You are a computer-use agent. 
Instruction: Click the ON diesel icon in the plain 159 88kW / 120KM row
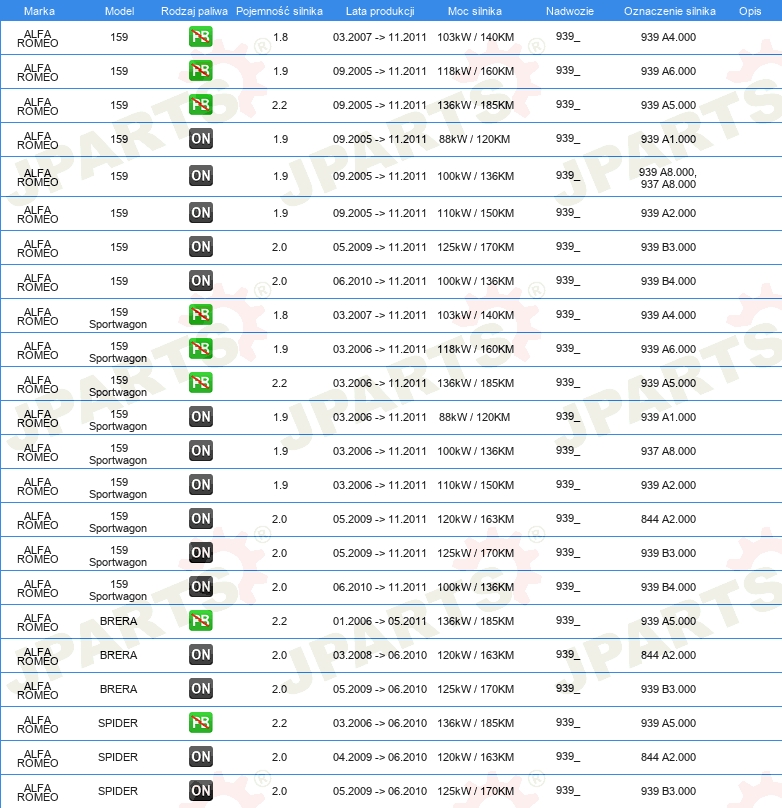pos(201,139)
